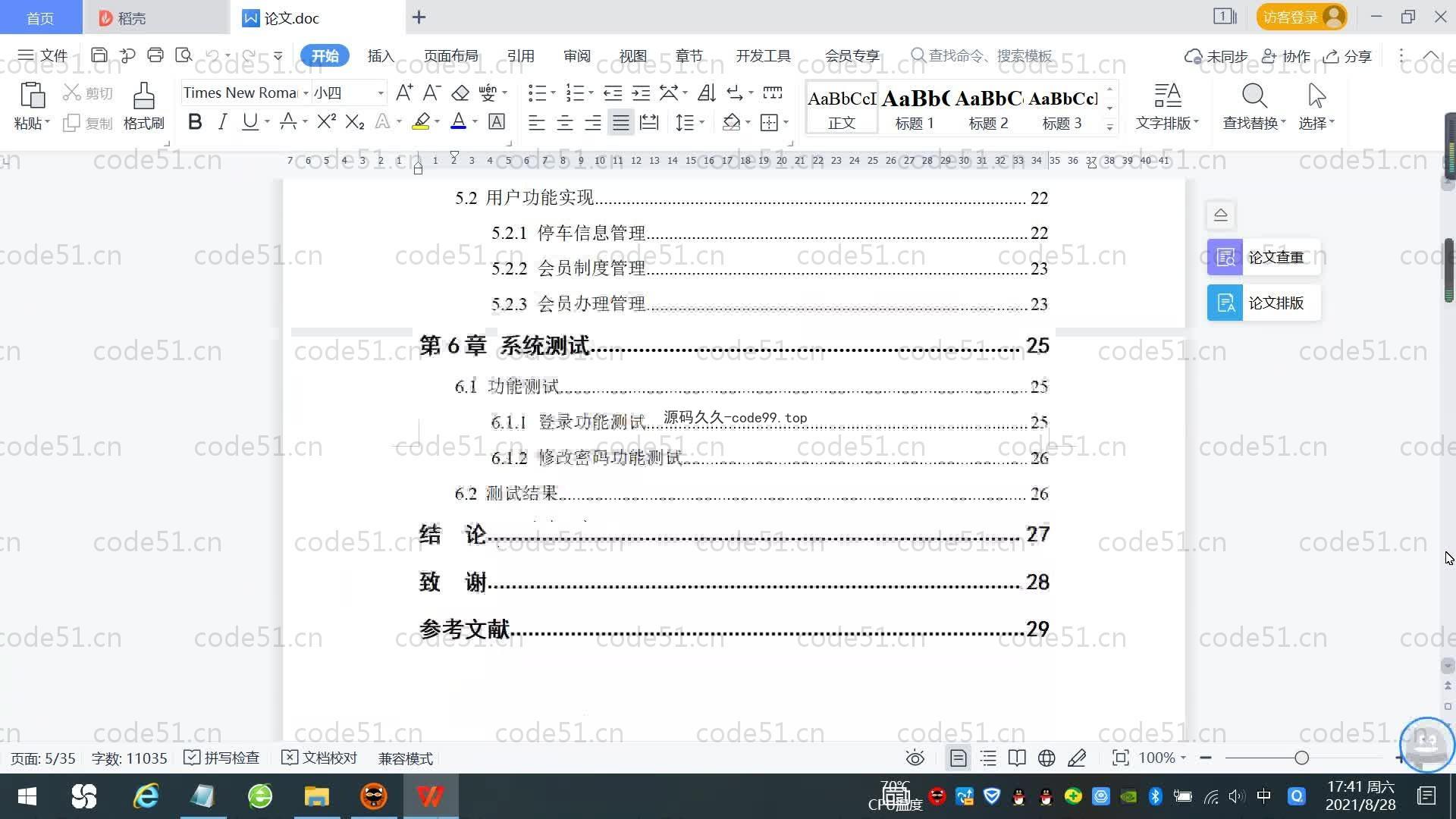Click the zoom slider handle

point(1301,758)
